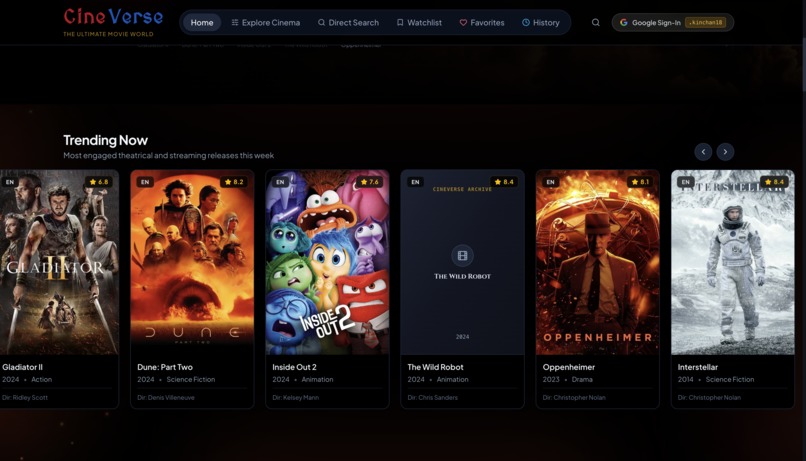Viewport: 806px width, 461px height.
Task: Click 'Science Fiction' genre under Dune
Action: pos(191,379)
